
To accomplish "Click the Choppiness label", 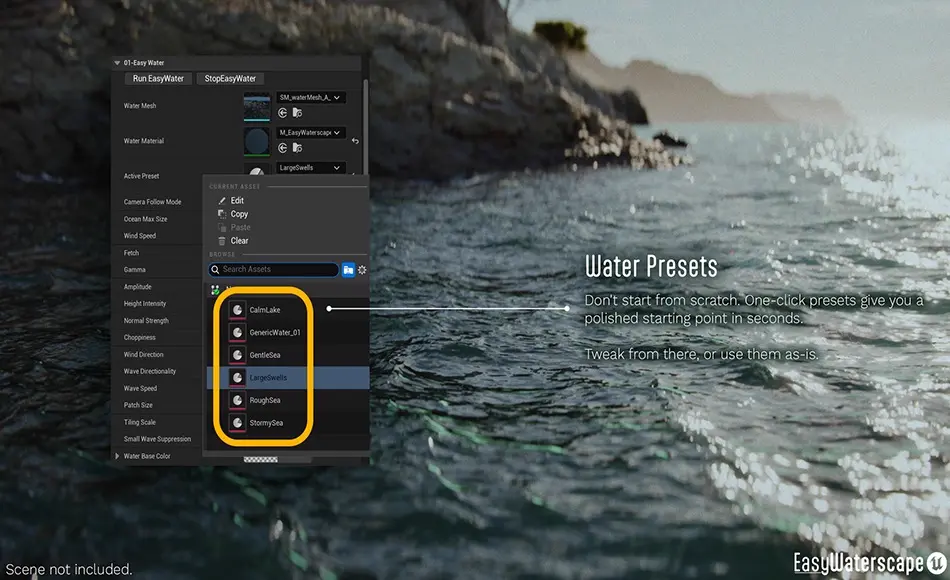I will pos(139,338).
